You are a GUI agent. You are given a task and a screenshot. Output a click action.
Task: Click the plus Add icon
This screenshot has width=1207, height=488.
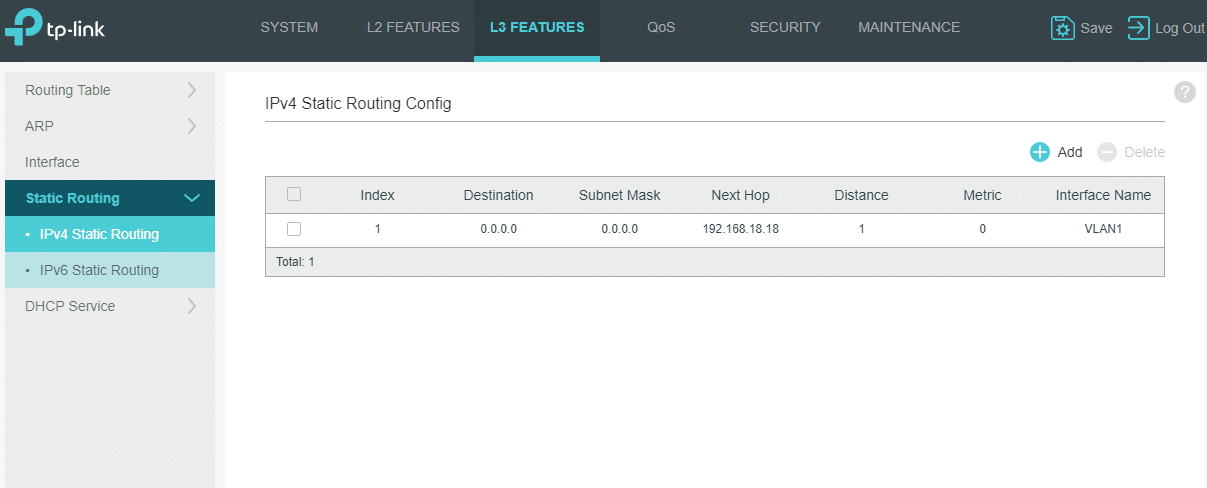[1040, 152]
